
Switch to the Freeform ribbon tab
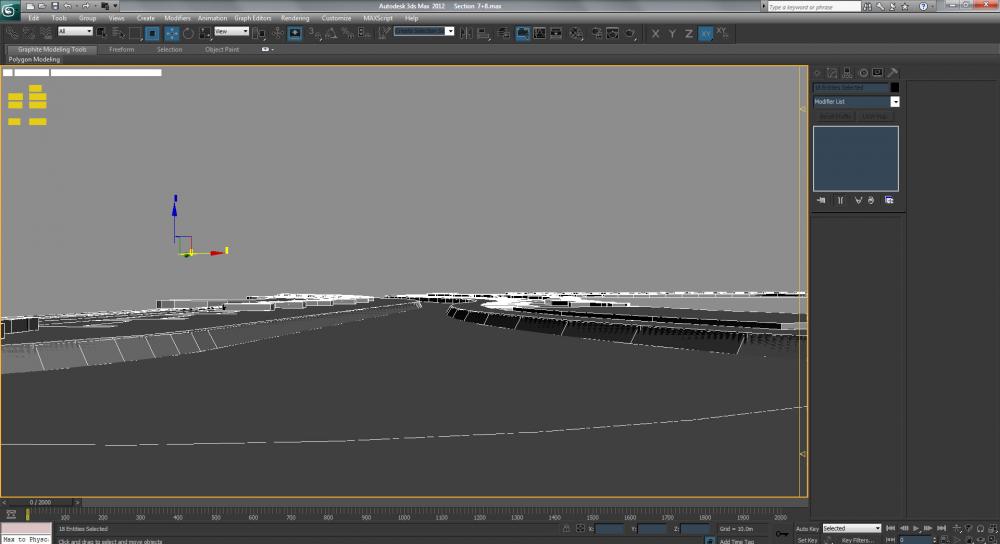click(x=121, y=49)
